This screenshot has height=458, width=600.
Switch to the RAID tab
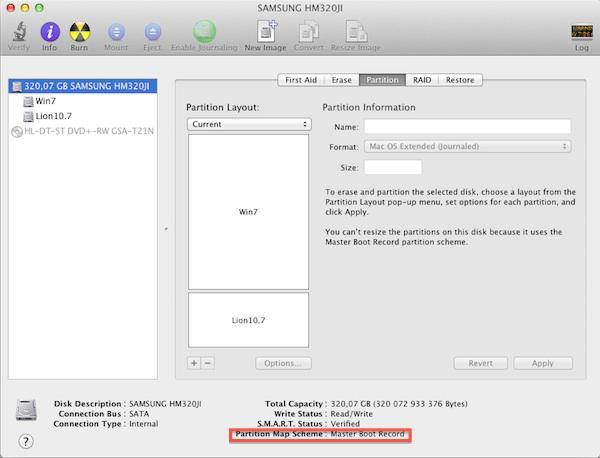point(420,79)
